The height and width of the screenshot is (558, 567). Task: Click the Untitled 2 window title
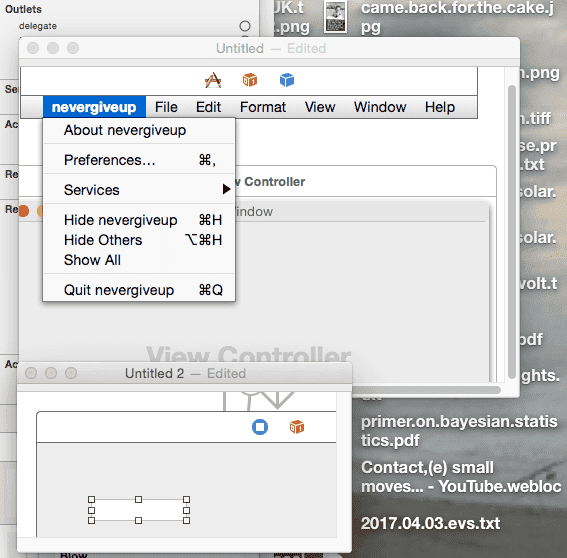[154, 373]
